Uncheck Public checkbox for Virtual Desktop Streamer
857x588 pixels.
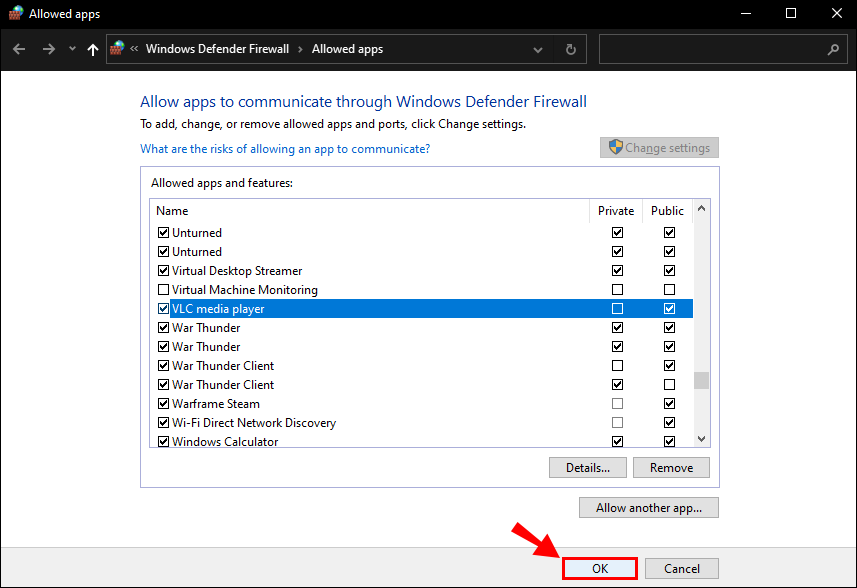669,271
